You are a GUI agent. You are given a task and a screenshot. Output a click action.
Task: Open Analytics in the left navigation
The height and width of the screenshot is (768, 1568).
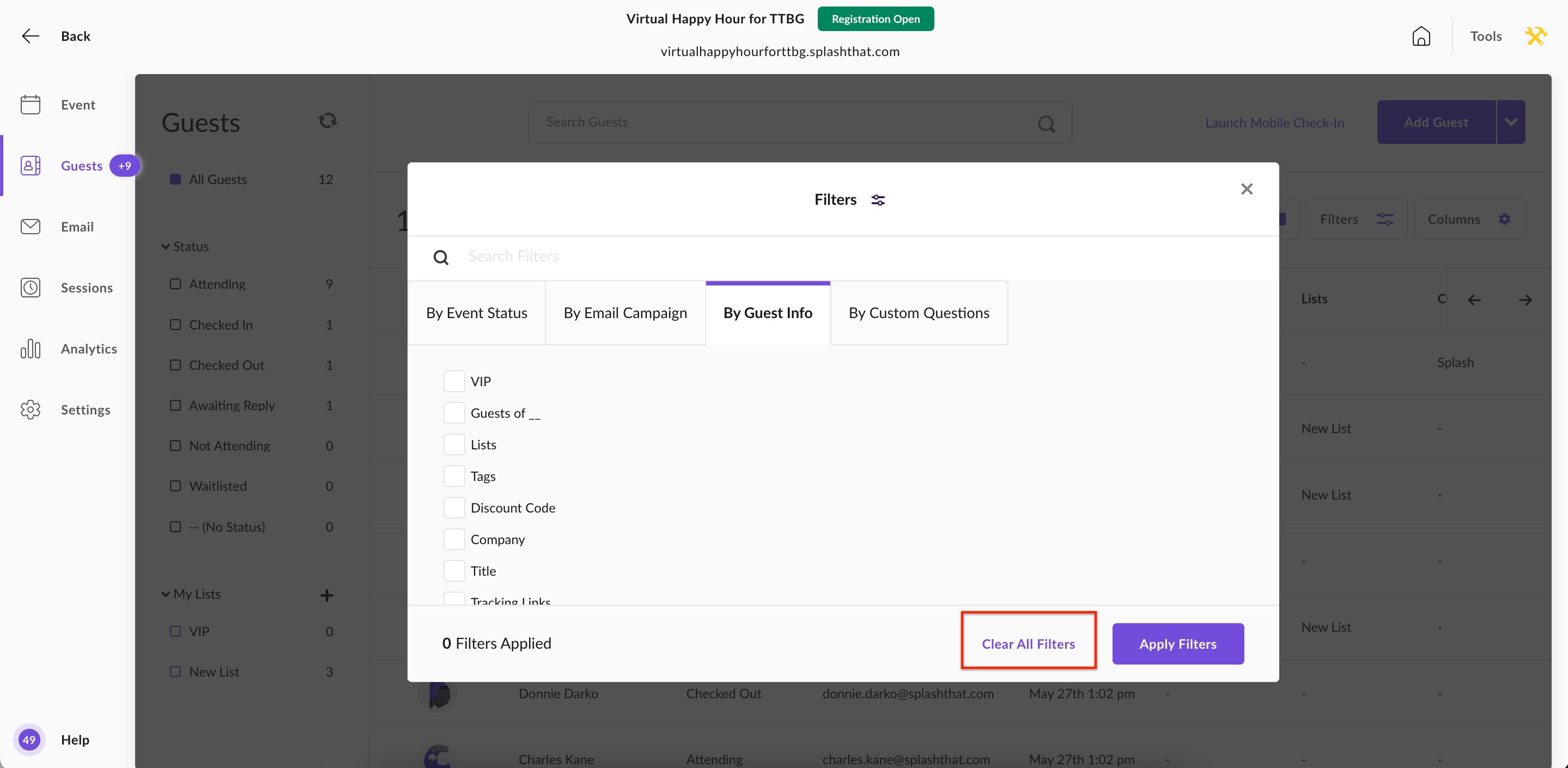89,349
